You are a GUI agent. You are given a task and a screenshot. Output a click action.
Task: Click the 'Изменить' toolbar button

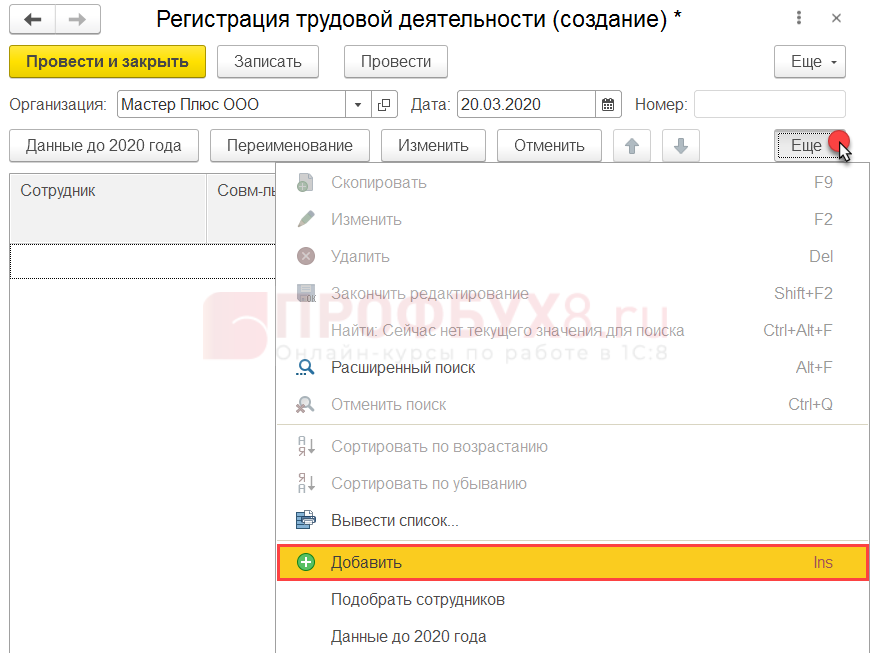433,145
